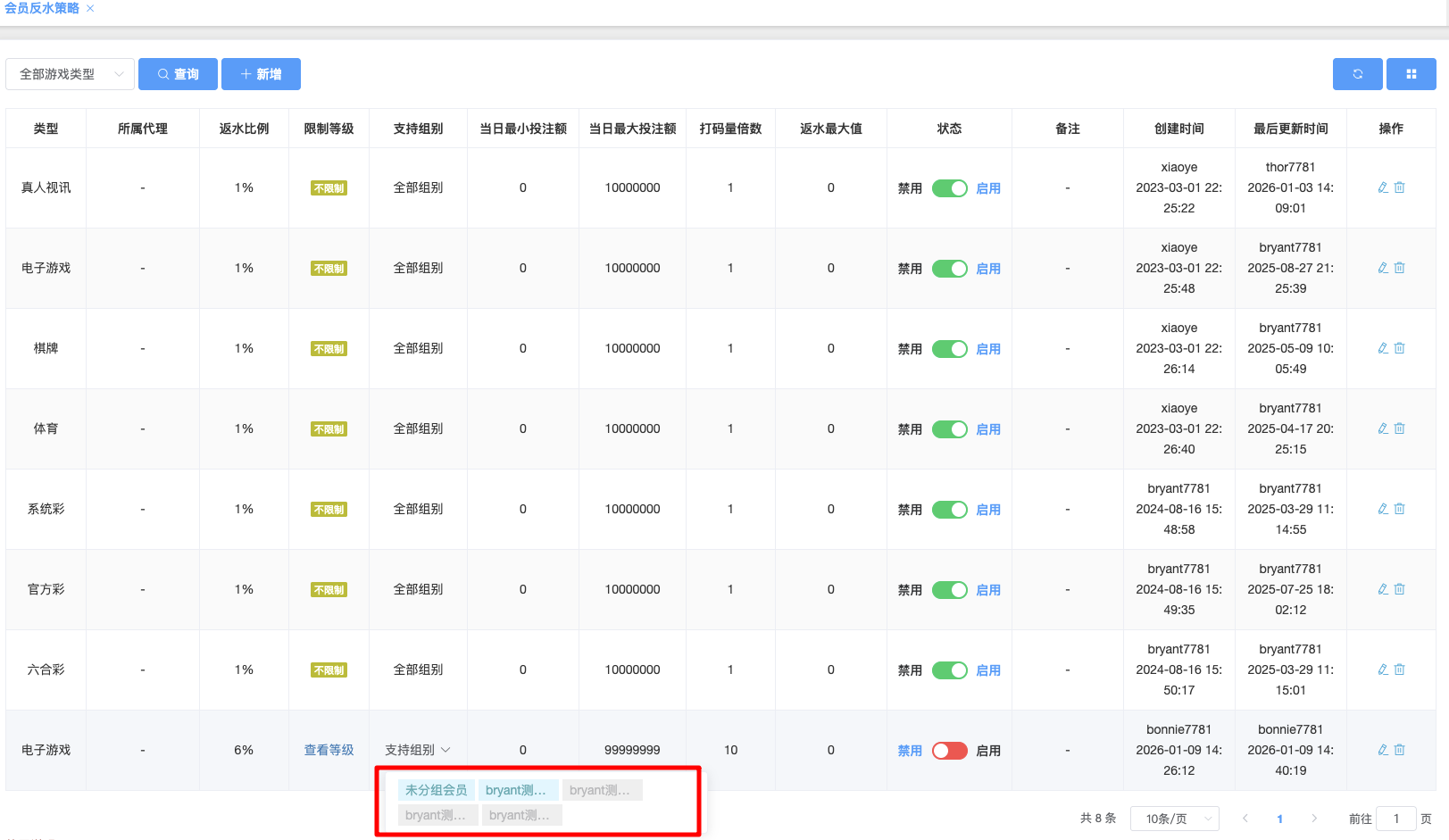Click the grid column settings icon
The image size is (1449, 840).
point(1411,74)
